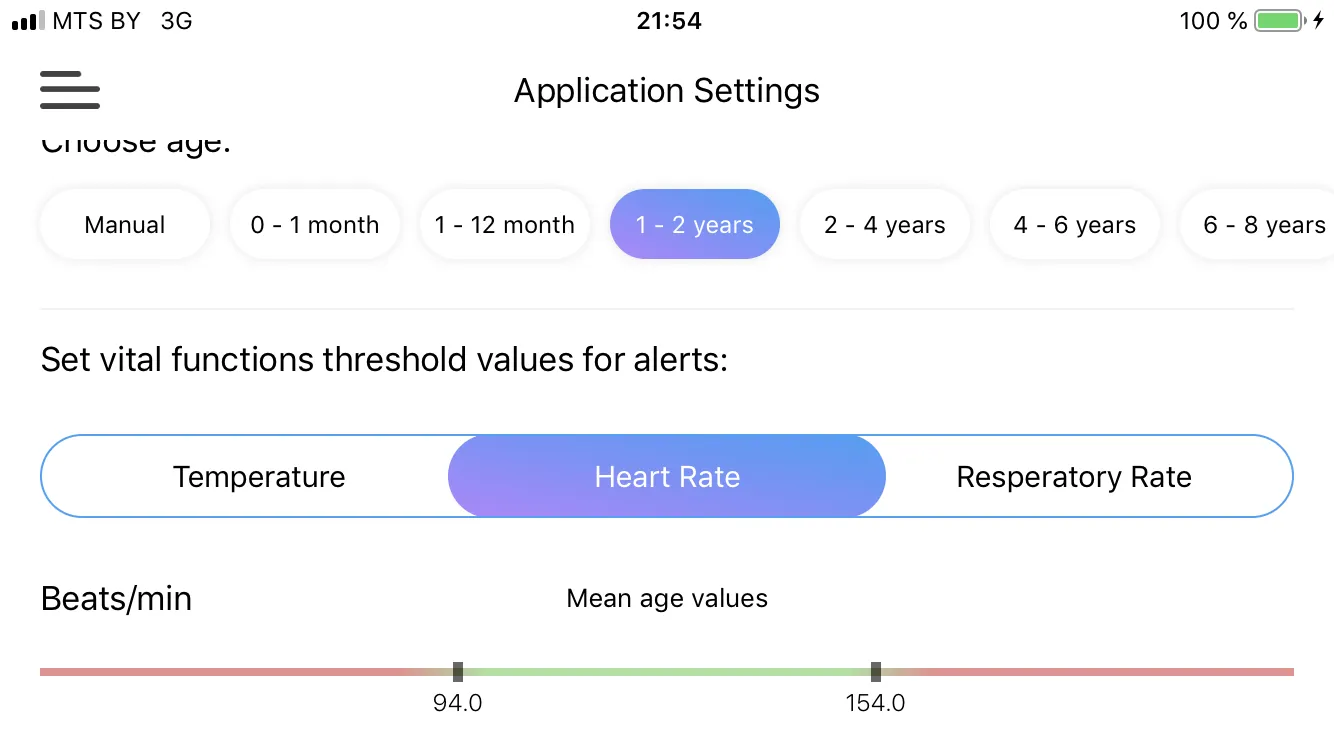Pick the 4 - 6 years age chip
The width and height of the screenshot is (1334, 750).
1075,225
